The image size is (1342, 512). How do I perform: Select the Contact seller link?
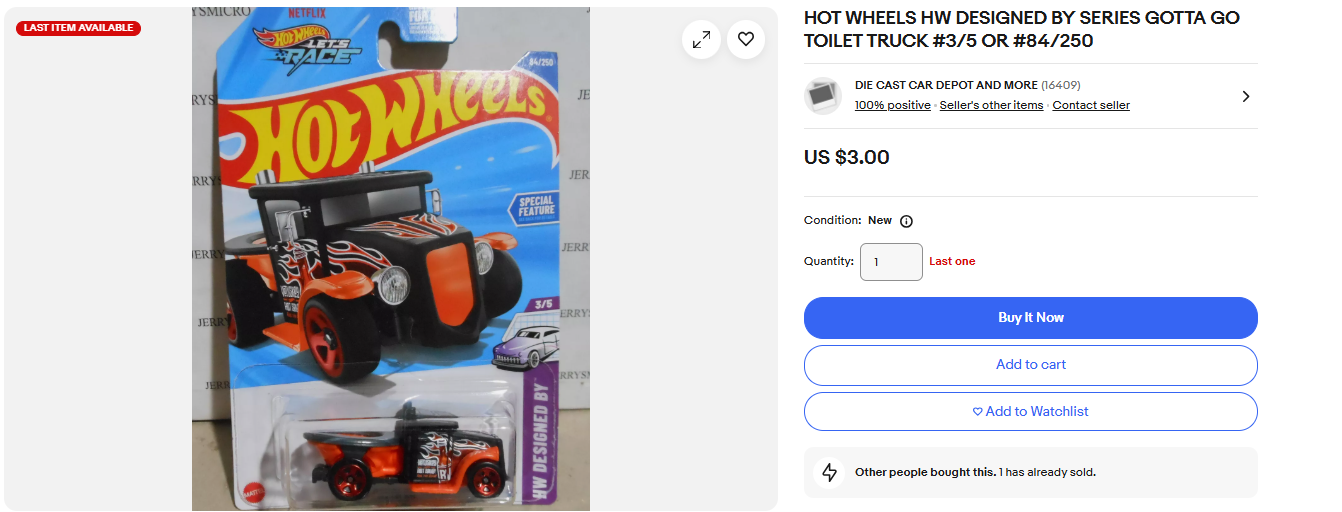point(1091,105)
